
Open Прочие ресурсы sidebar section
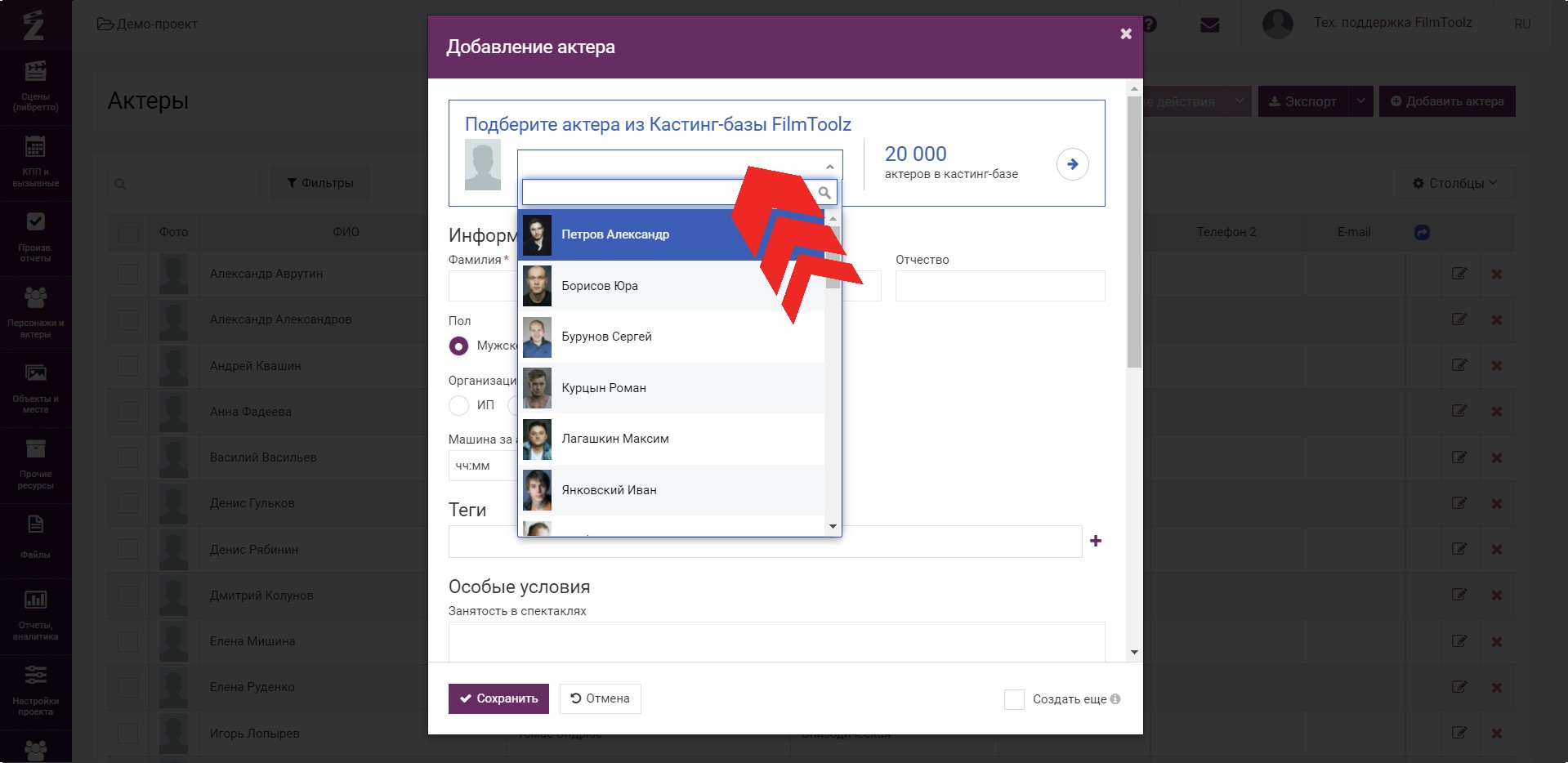(35, 464)
